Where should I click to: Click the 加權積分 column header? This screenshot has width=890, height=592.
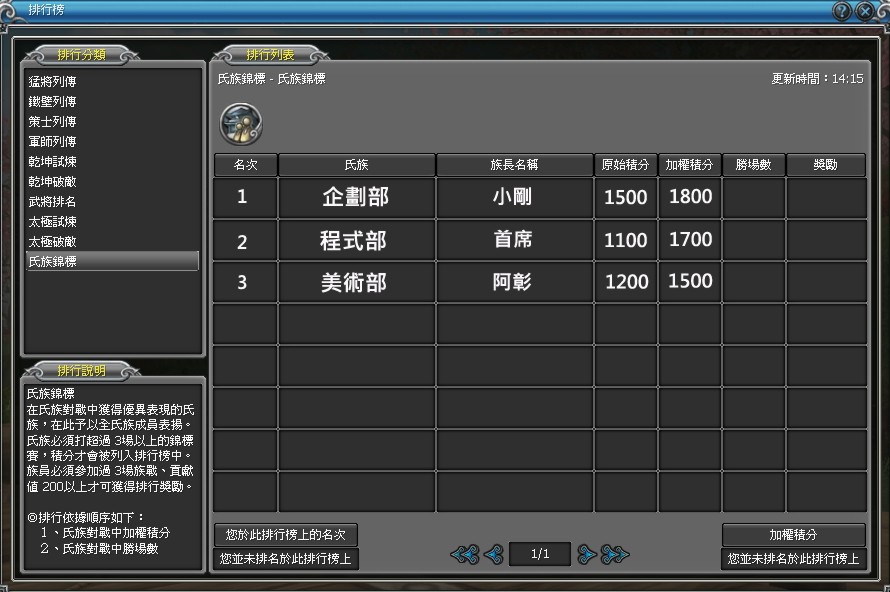point(690,165)
